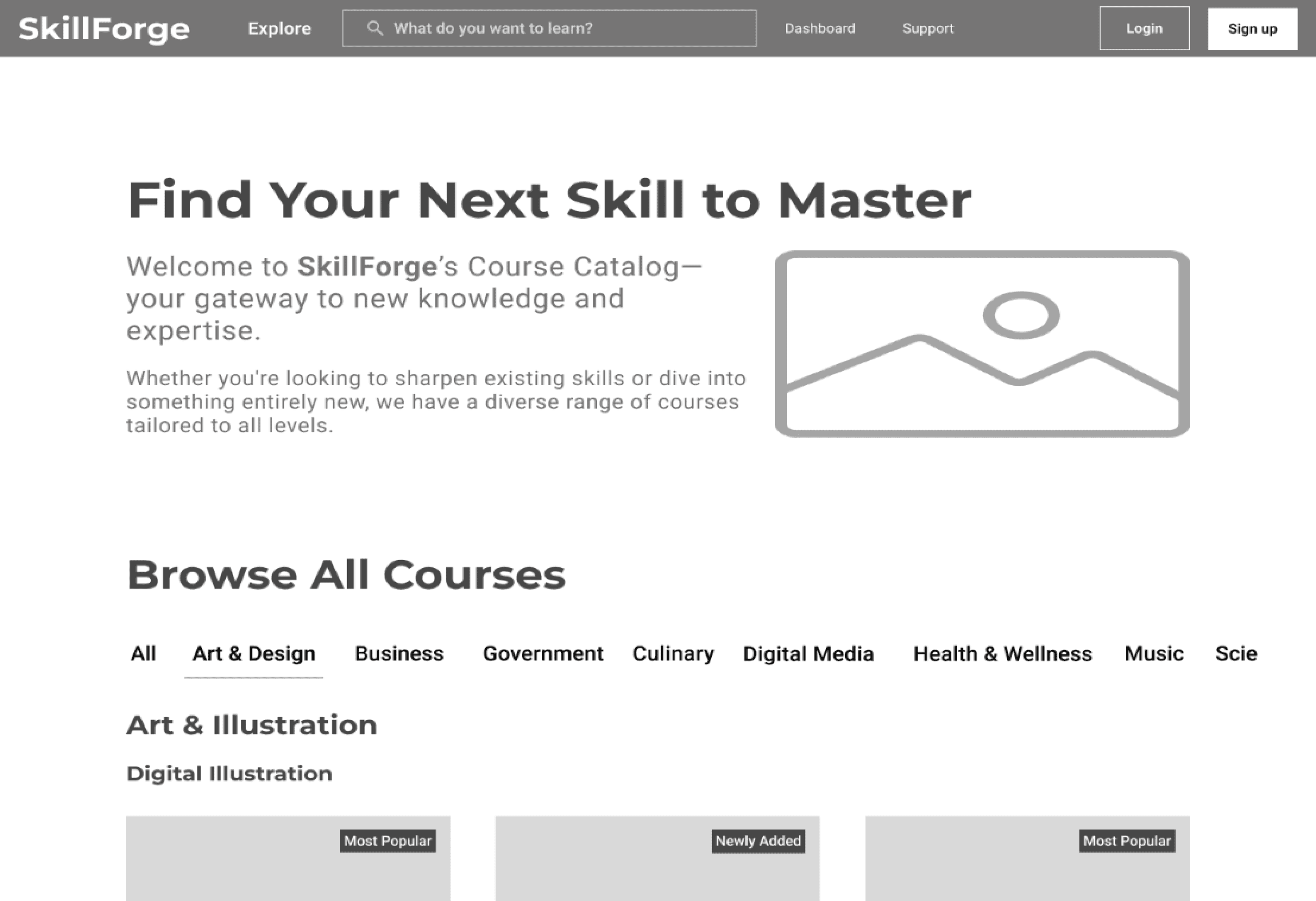Choose the Digital Media tab
Viewport: 1316px width, 901px height.
[x=808, y=654]
